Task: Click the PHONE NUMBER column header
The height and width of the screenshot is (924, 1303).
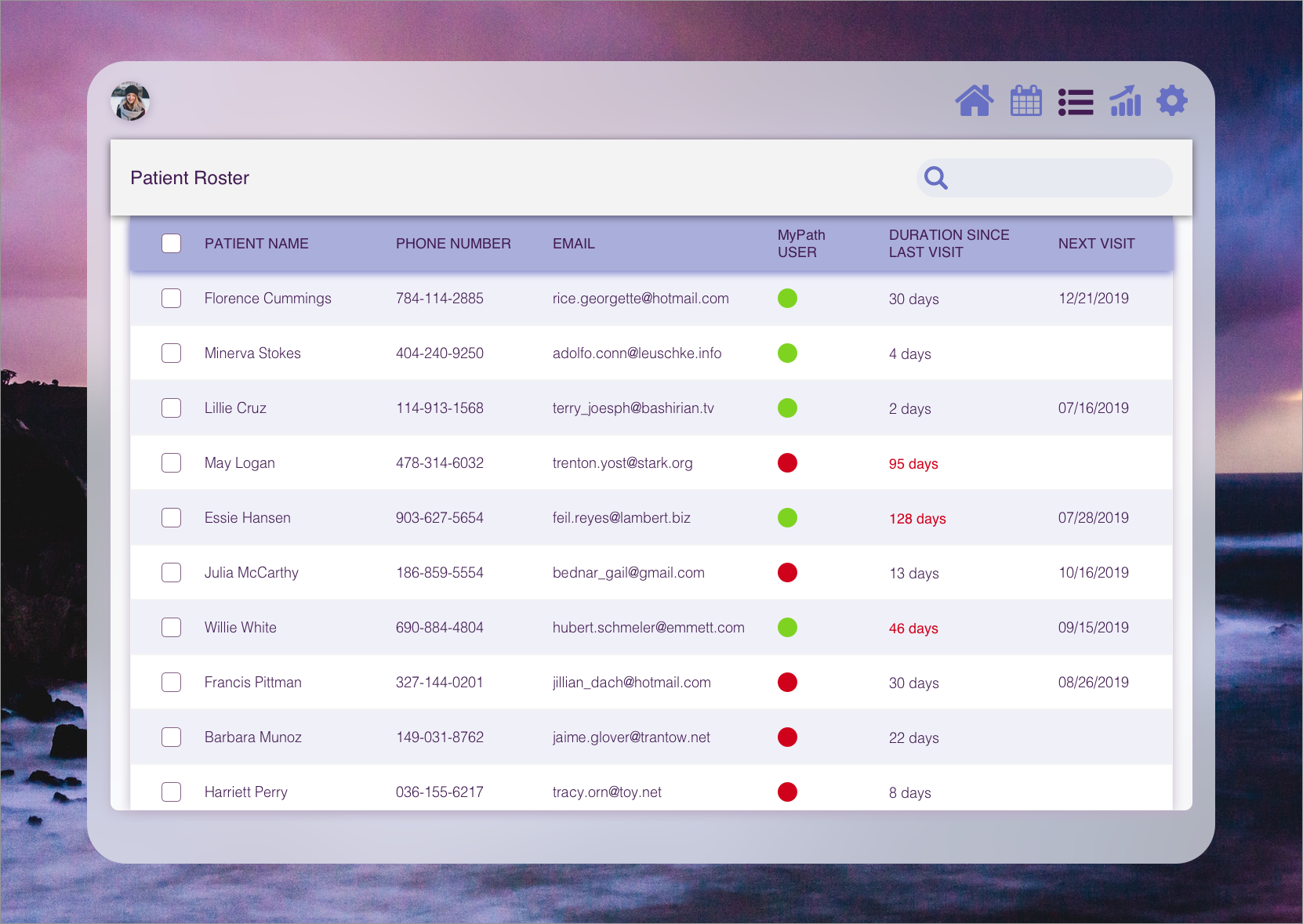Action: tap(453, 244)
